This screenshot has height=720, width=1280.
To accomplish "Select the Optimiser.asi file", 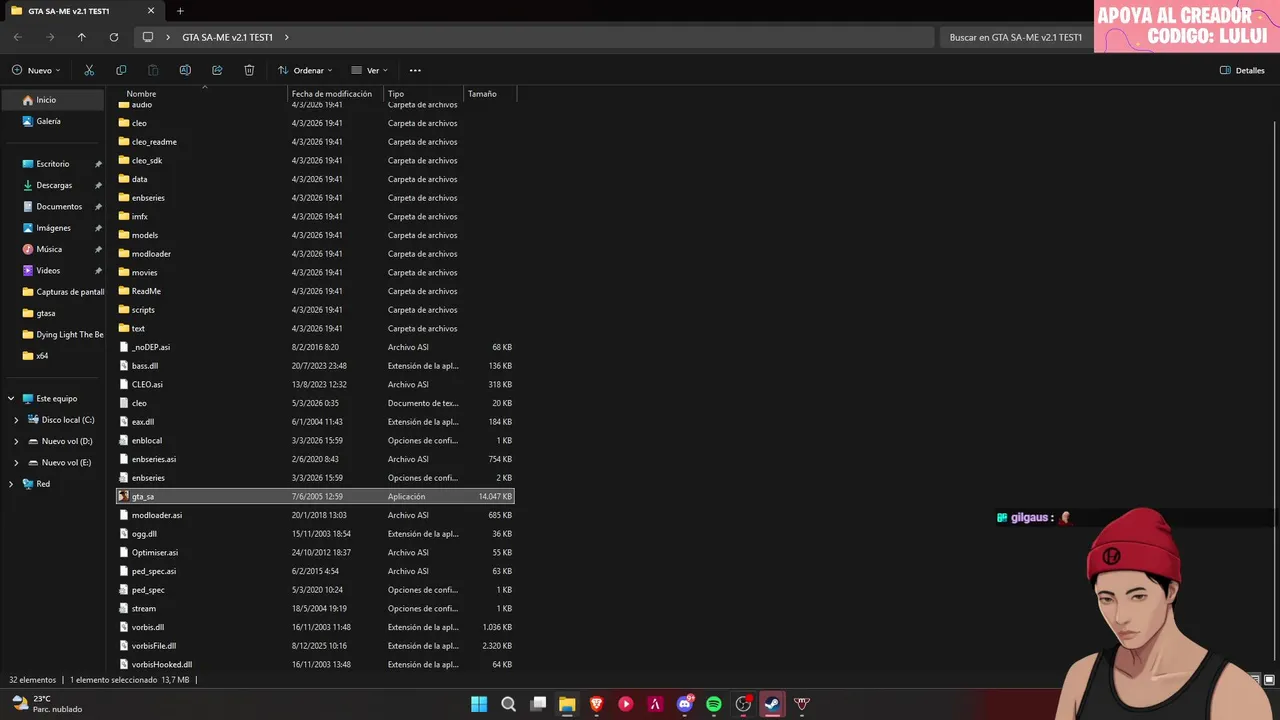I will tap(315, 552).
